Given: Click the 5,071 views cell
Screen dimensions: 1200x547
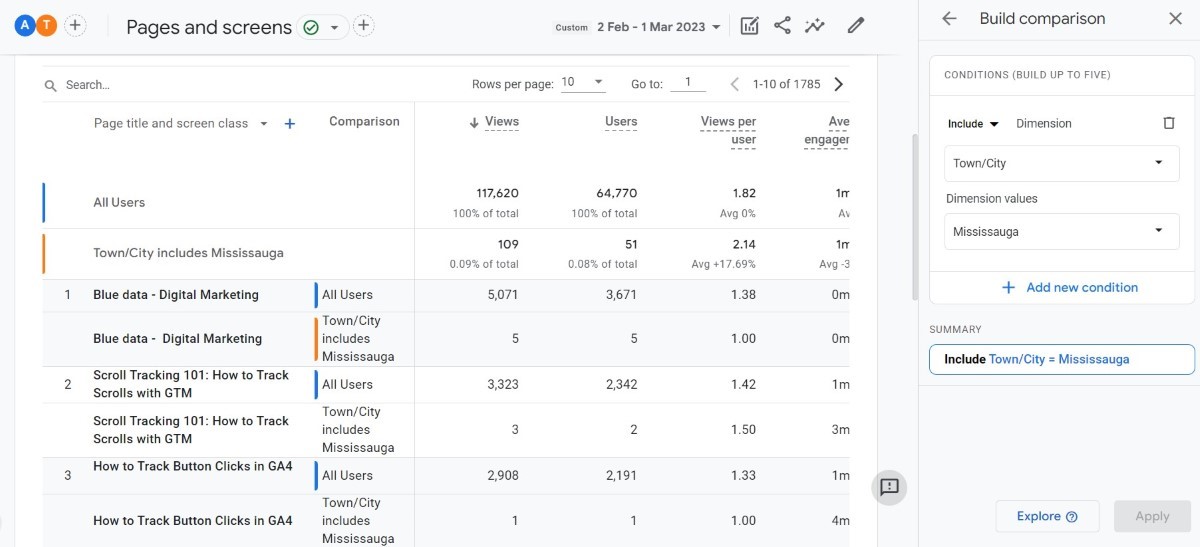Looking at the screenshot, I should 503,295.
